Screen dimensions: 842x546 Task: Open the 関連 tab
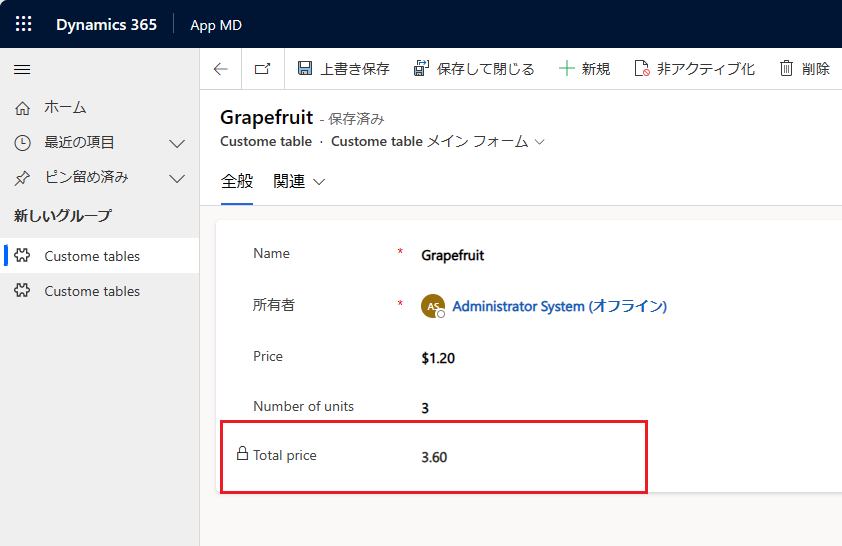tap(289, 181)
